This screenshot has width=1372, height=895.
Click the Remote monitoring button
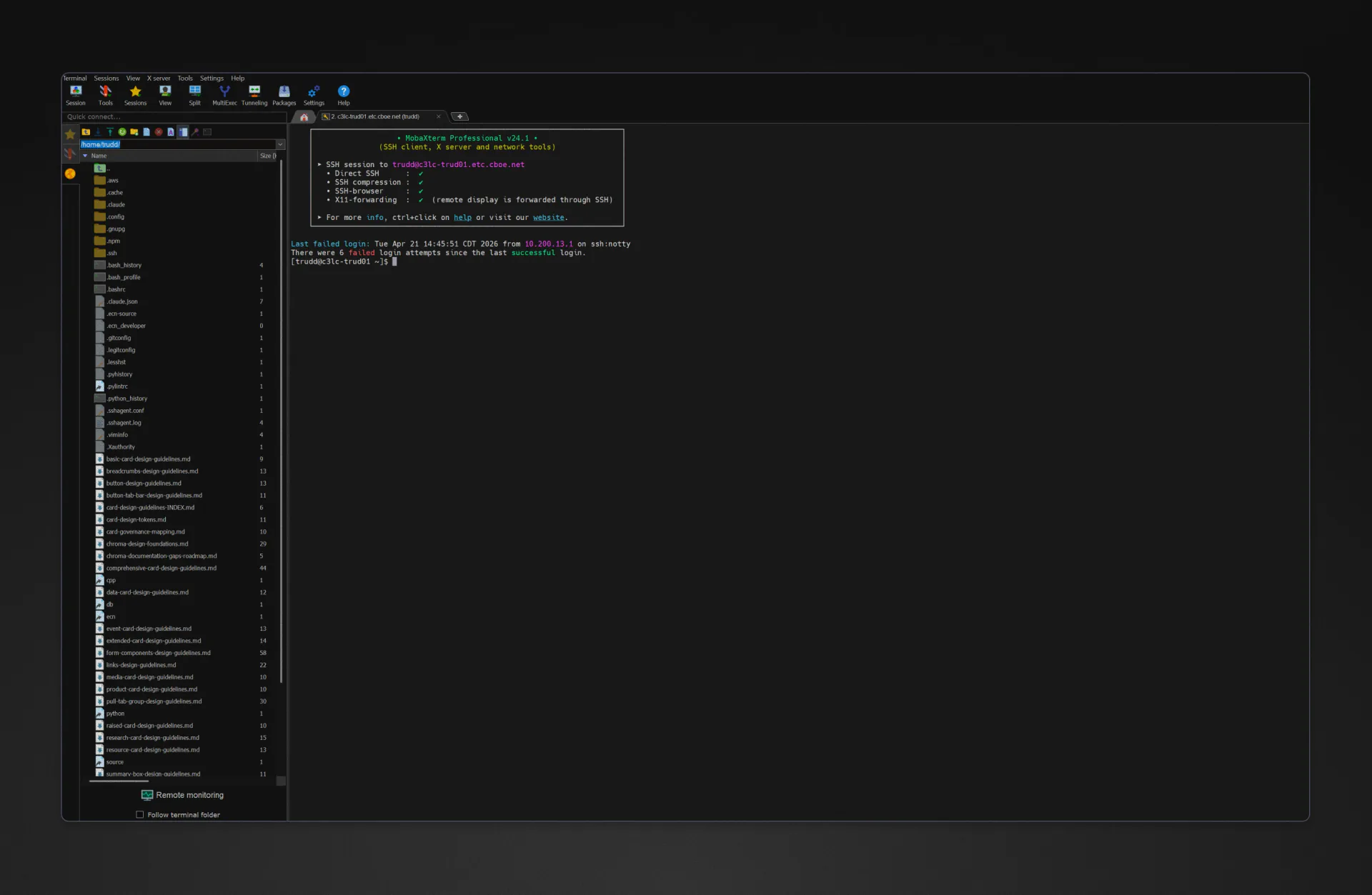182,795
